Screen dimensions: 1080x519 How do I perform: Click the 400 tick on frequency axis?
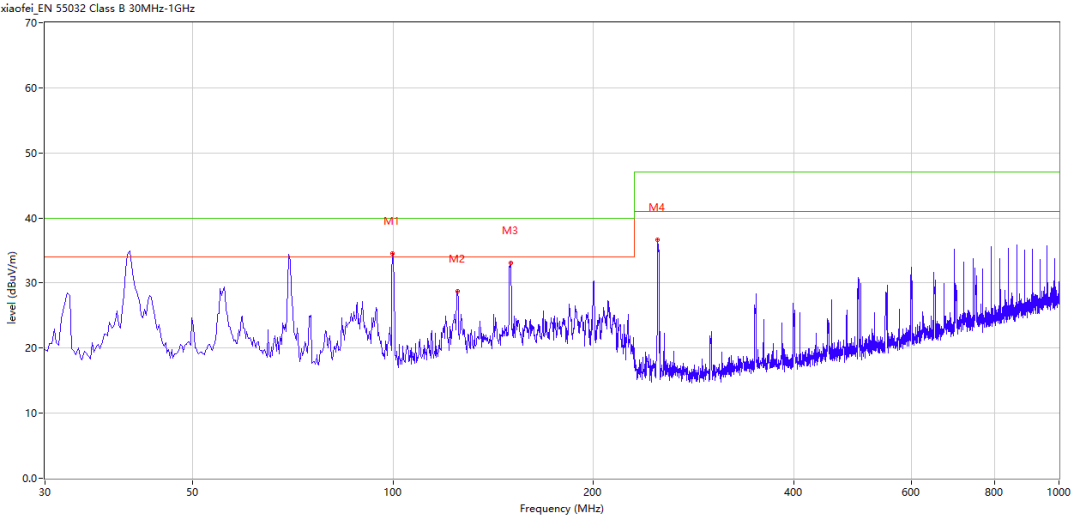click(x=793, y=493)
